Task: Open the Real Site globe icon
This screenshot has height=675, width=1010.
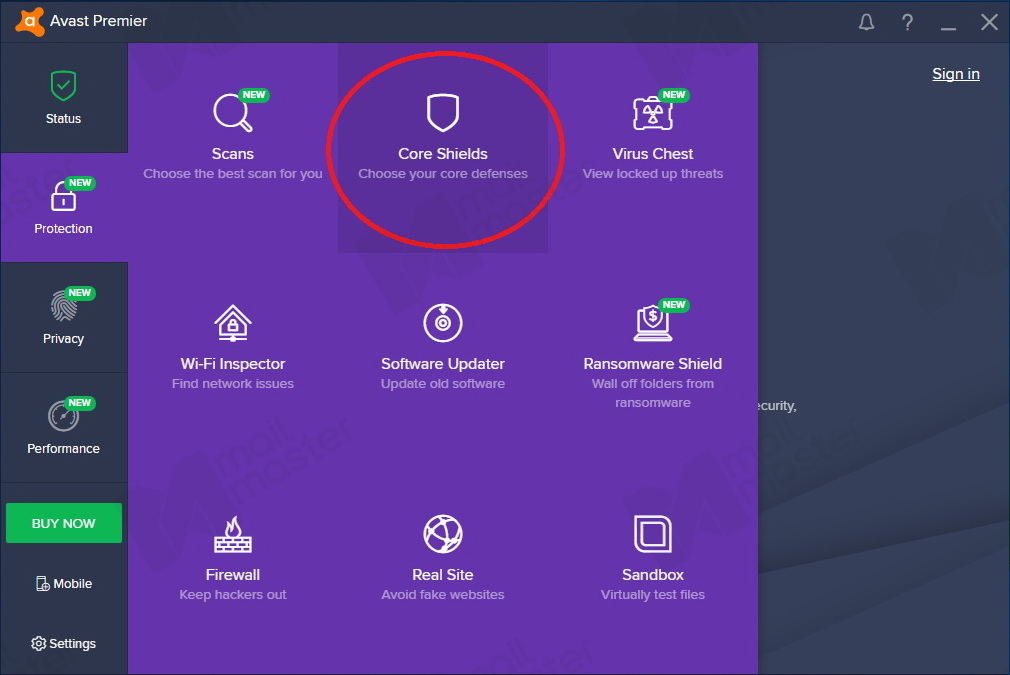Action: click(x=443, y=534)
